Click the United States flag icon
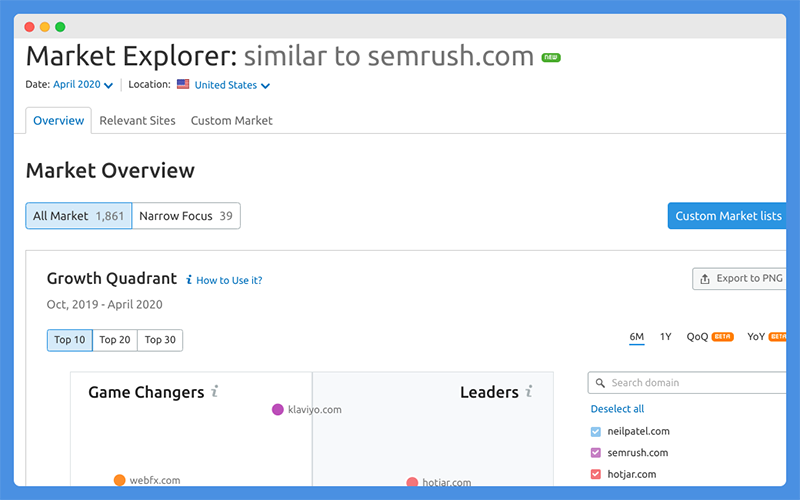 [183, 84]
